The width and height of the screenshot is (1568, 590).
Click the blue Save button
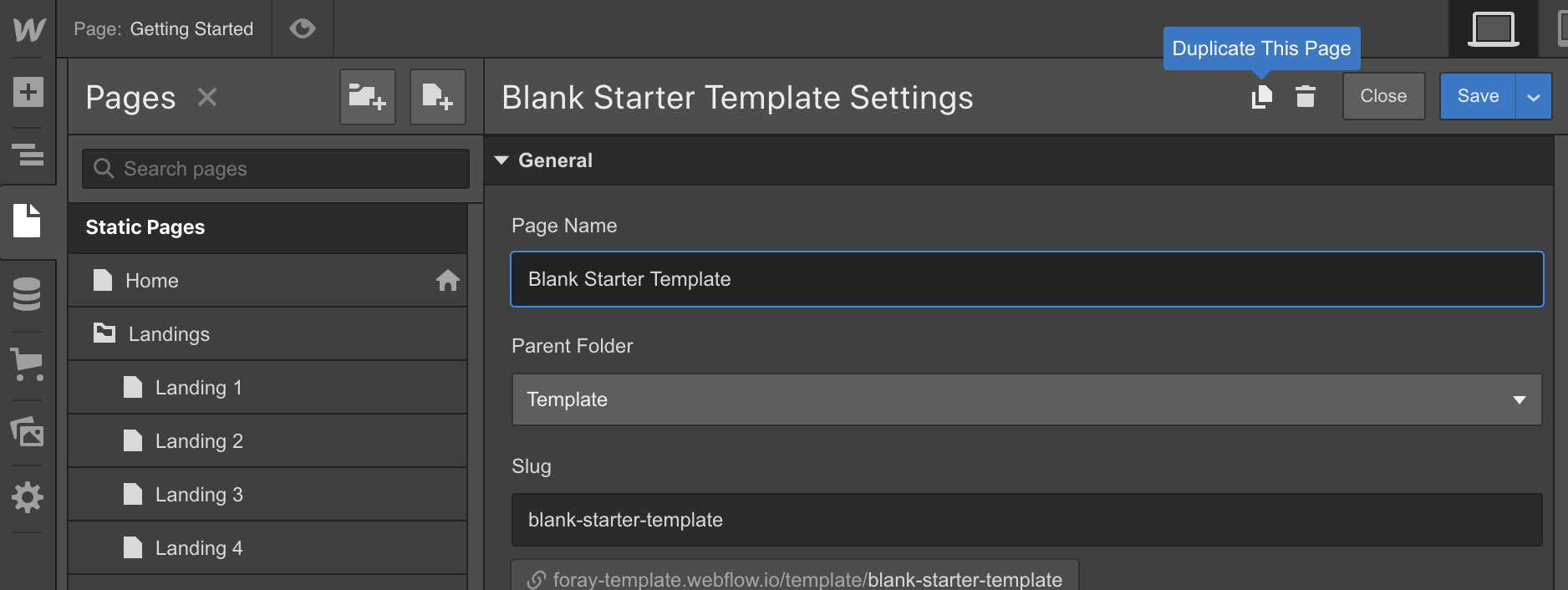[x=1478, y=96]
